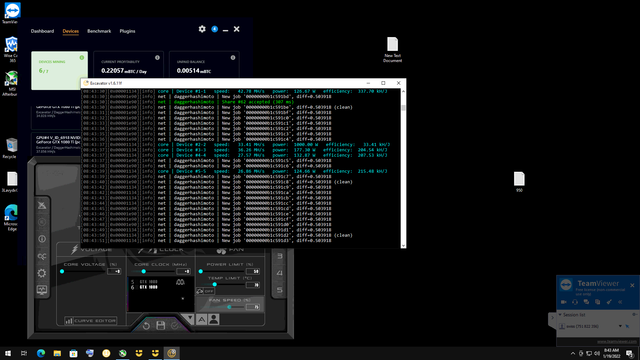Open Windows Start menu

tap(8, 353)
